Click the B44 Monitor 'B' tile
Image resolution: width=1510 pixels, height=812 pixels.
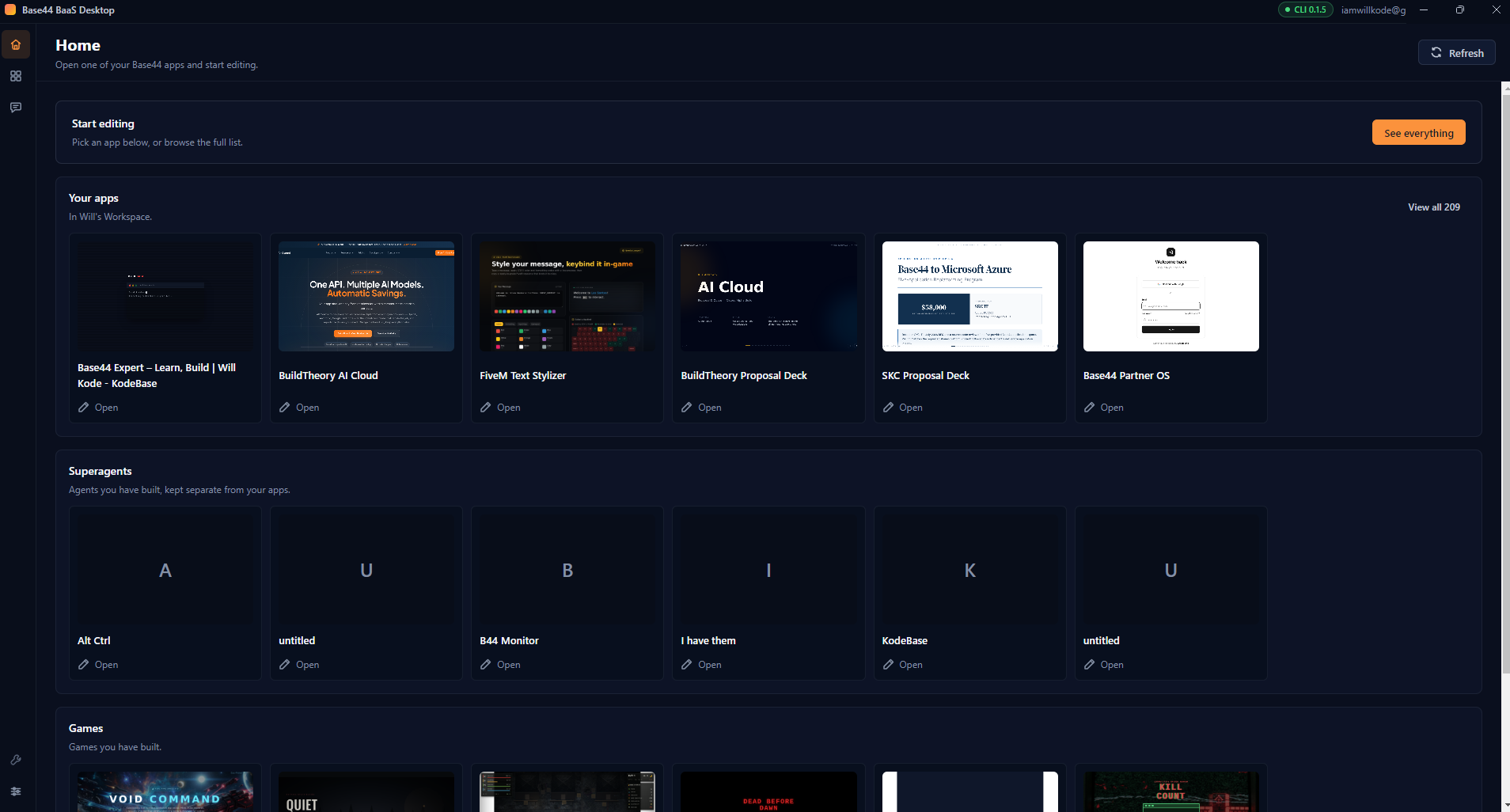click(x=567, y=570)
